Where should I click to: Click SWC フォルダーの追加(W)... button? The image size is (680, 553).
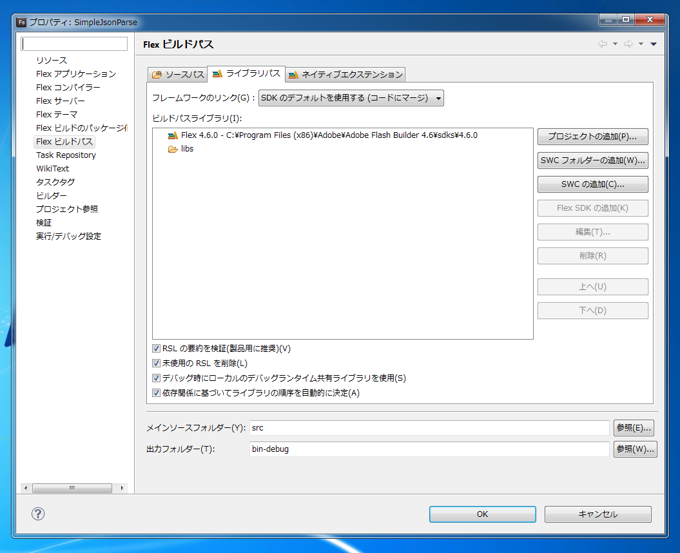[593, 160]
